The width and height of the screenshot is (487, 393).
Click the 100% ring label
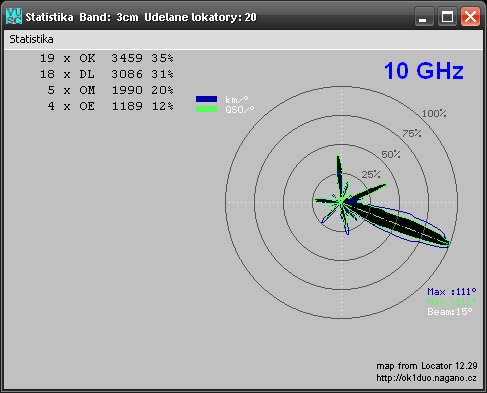(x=434, y=114)
